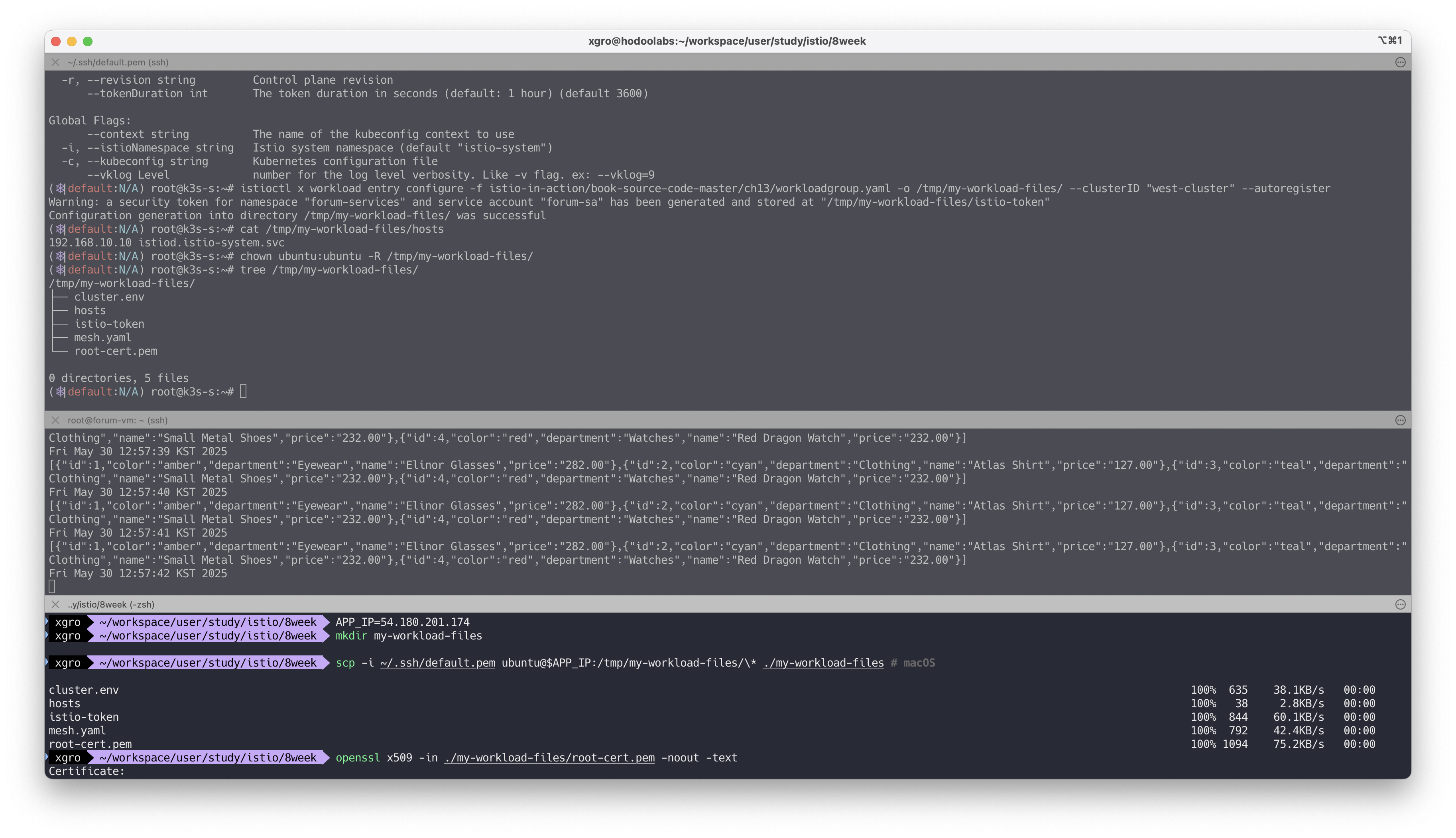Click the 'tree /tmp/my-workload-files/' command
Viewport: 1456px width, 838px height.
[x=329, y=270]
